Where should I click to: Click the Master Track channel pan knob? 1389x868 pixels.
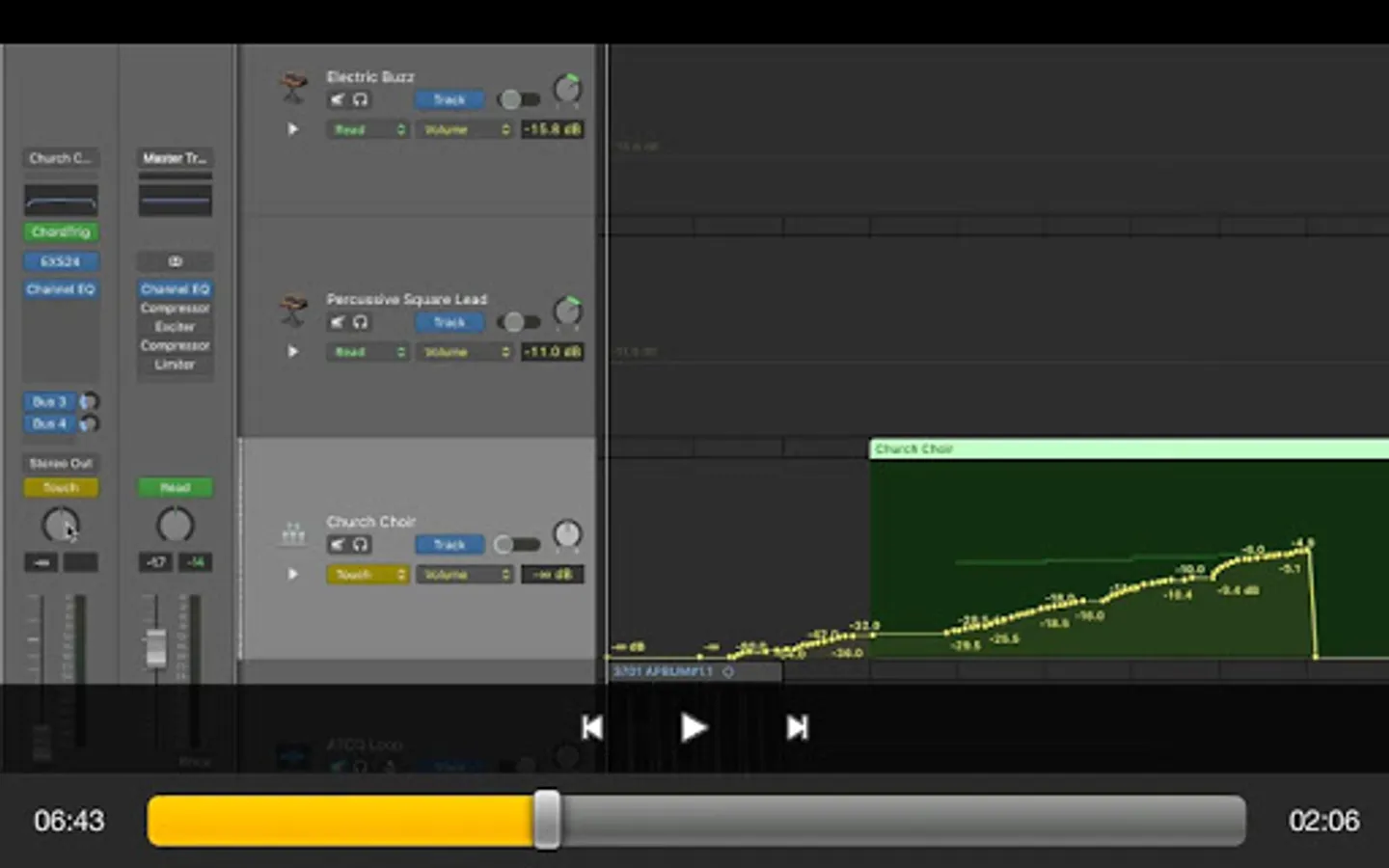click(175, 525)
